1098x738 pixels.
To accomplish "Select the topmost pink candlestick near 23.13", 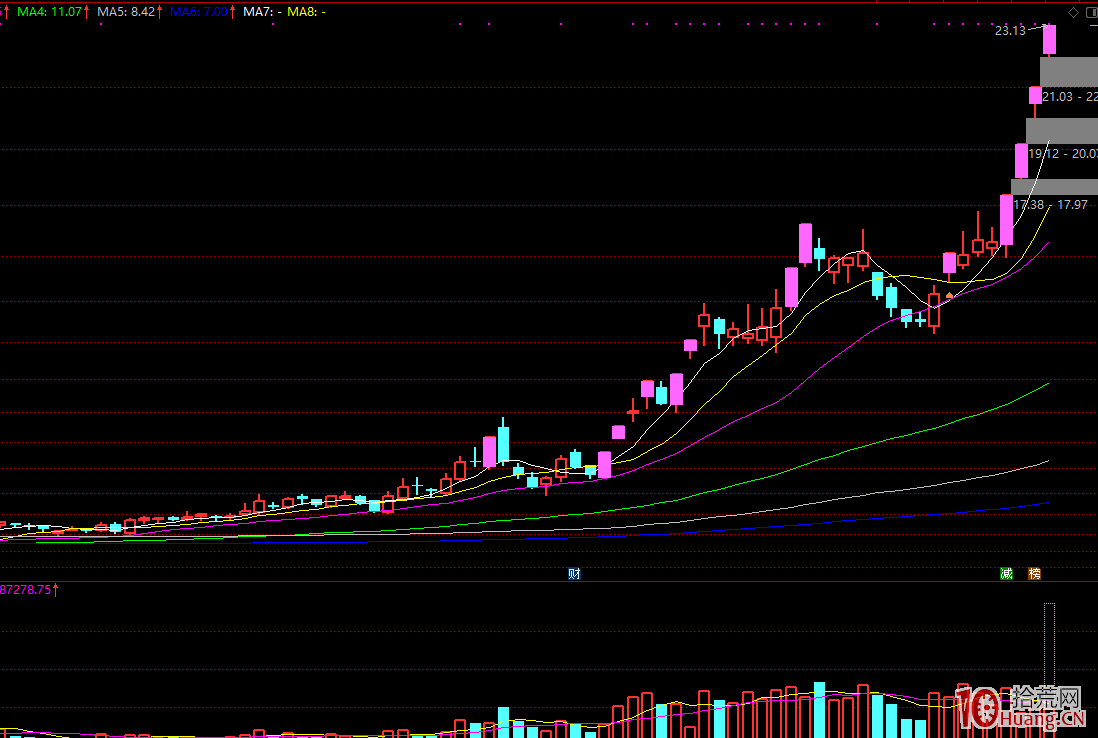I will click(1050, 40).
